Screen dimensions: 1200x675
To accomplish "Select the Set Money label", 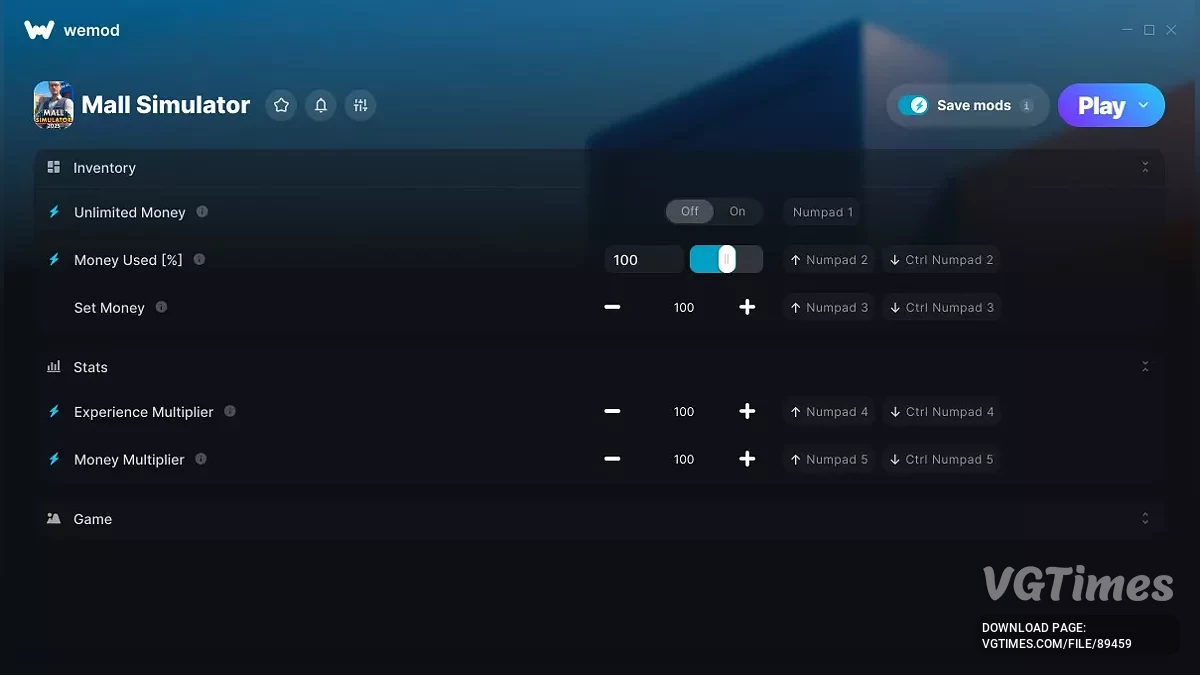I will coord(109,308).
